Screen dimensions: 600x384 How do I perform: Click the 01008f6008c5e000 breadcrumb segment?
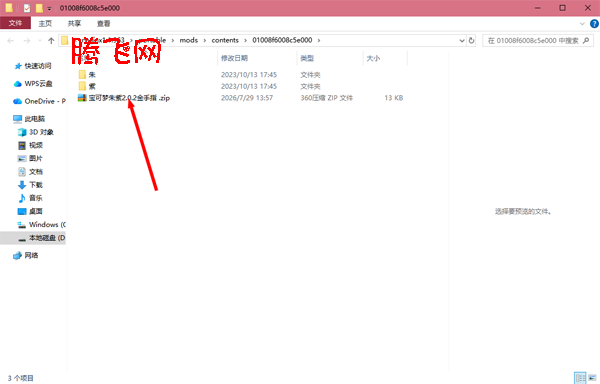[x=282, y=40]
